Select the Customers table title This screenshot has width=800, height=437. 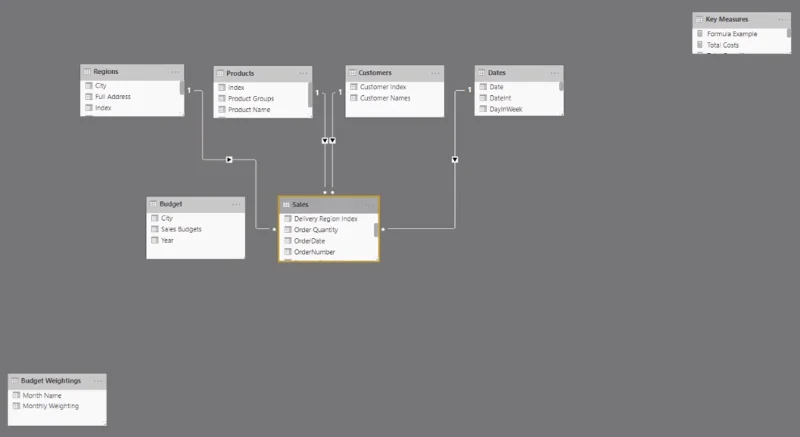point(375,73)
